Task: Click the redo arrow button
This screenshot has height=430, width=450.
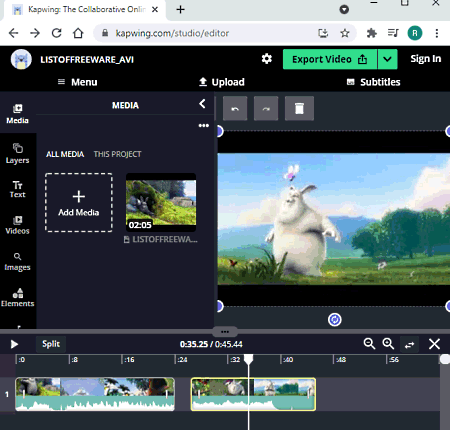Action: (x=266, y=108)
